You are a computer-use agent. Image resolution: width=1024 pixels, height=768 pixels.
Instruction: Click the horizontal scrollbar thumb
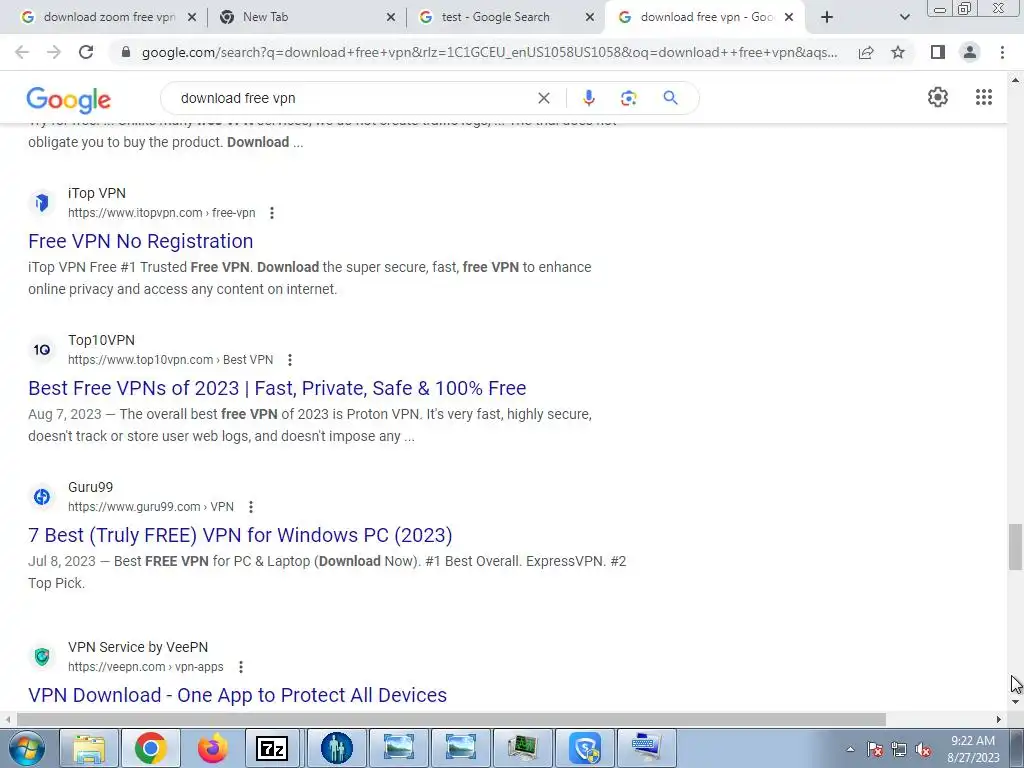point(451,719)
